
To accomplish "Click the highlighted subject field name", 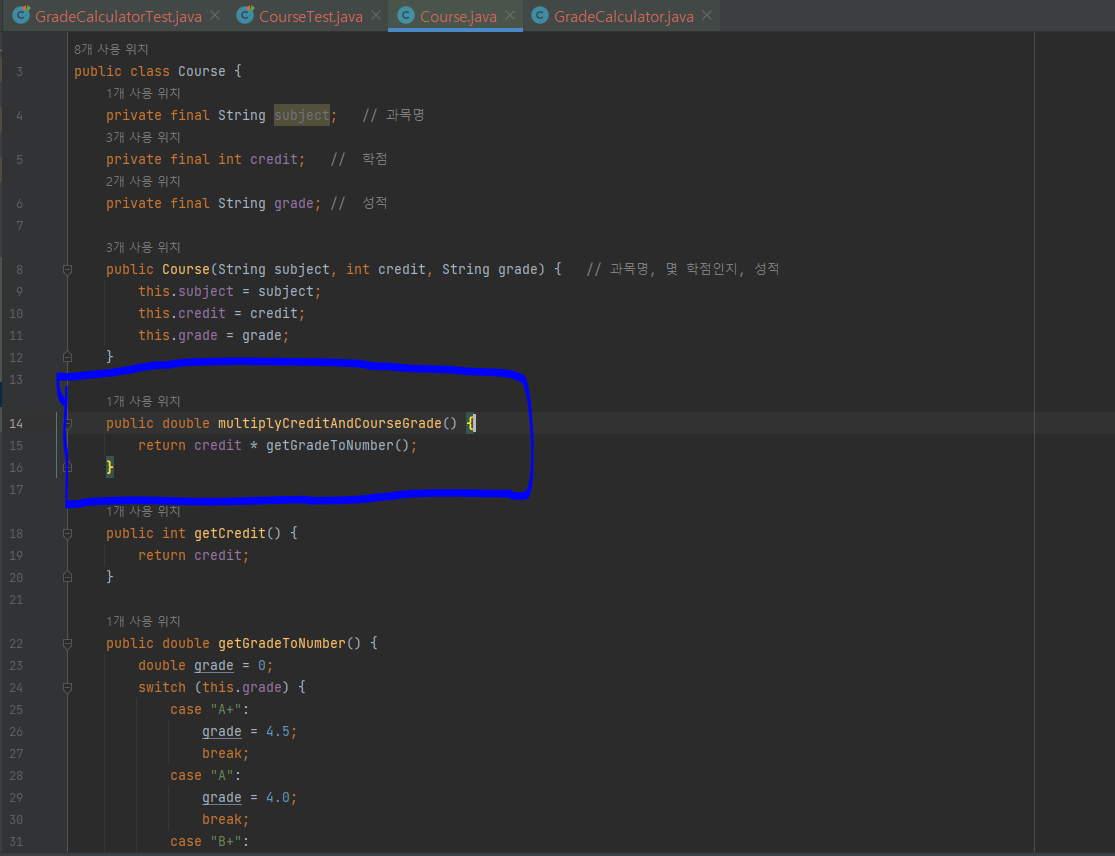I will coord(302,115).
